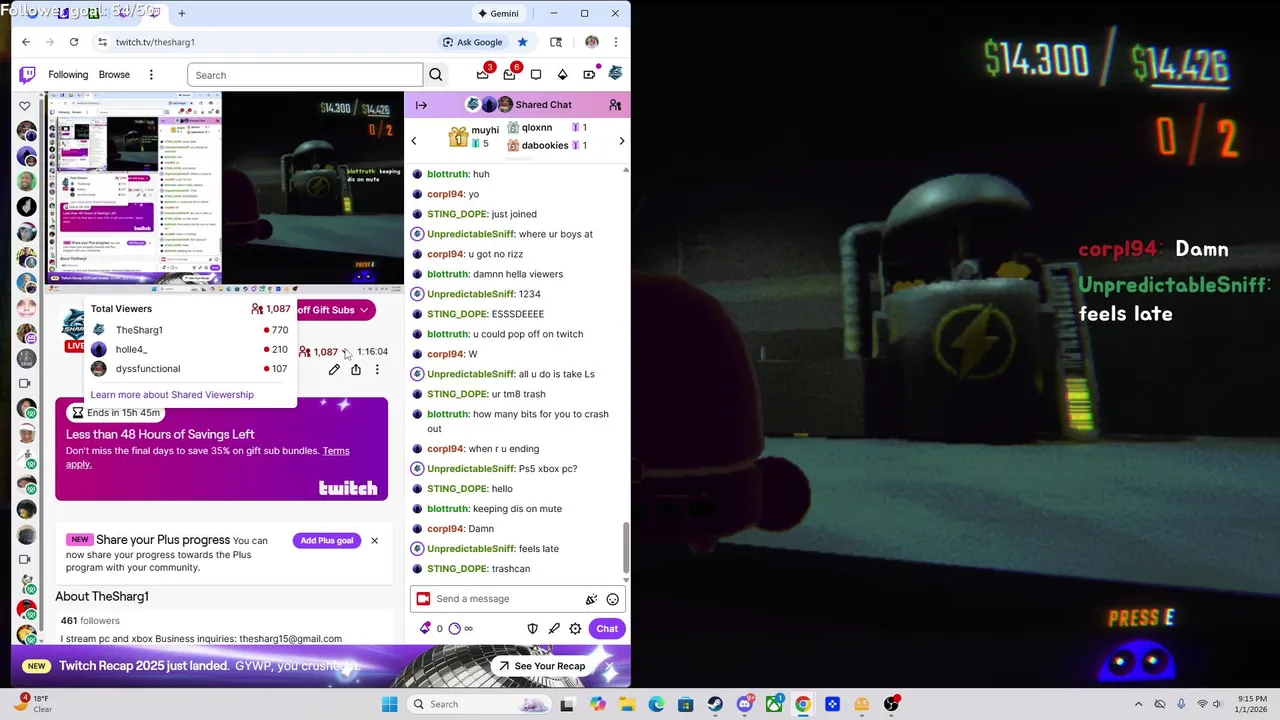The height and width of the screenshot is (720, 1280).
Task: Select dyssfunctional in Total Viewers list
Action: [x=189, y=369]
